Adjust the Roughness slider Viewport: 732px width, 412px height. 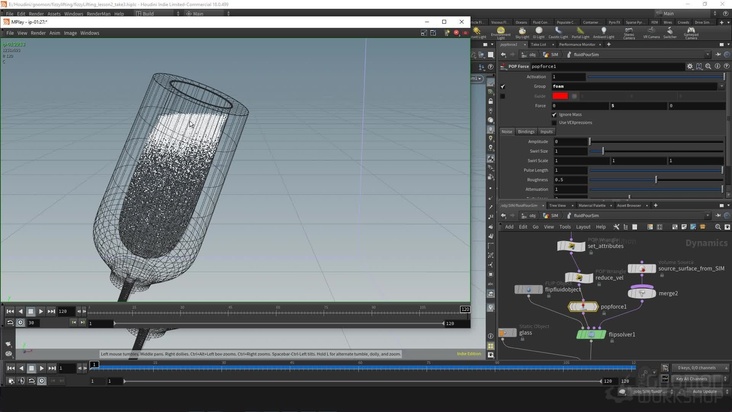656,179
